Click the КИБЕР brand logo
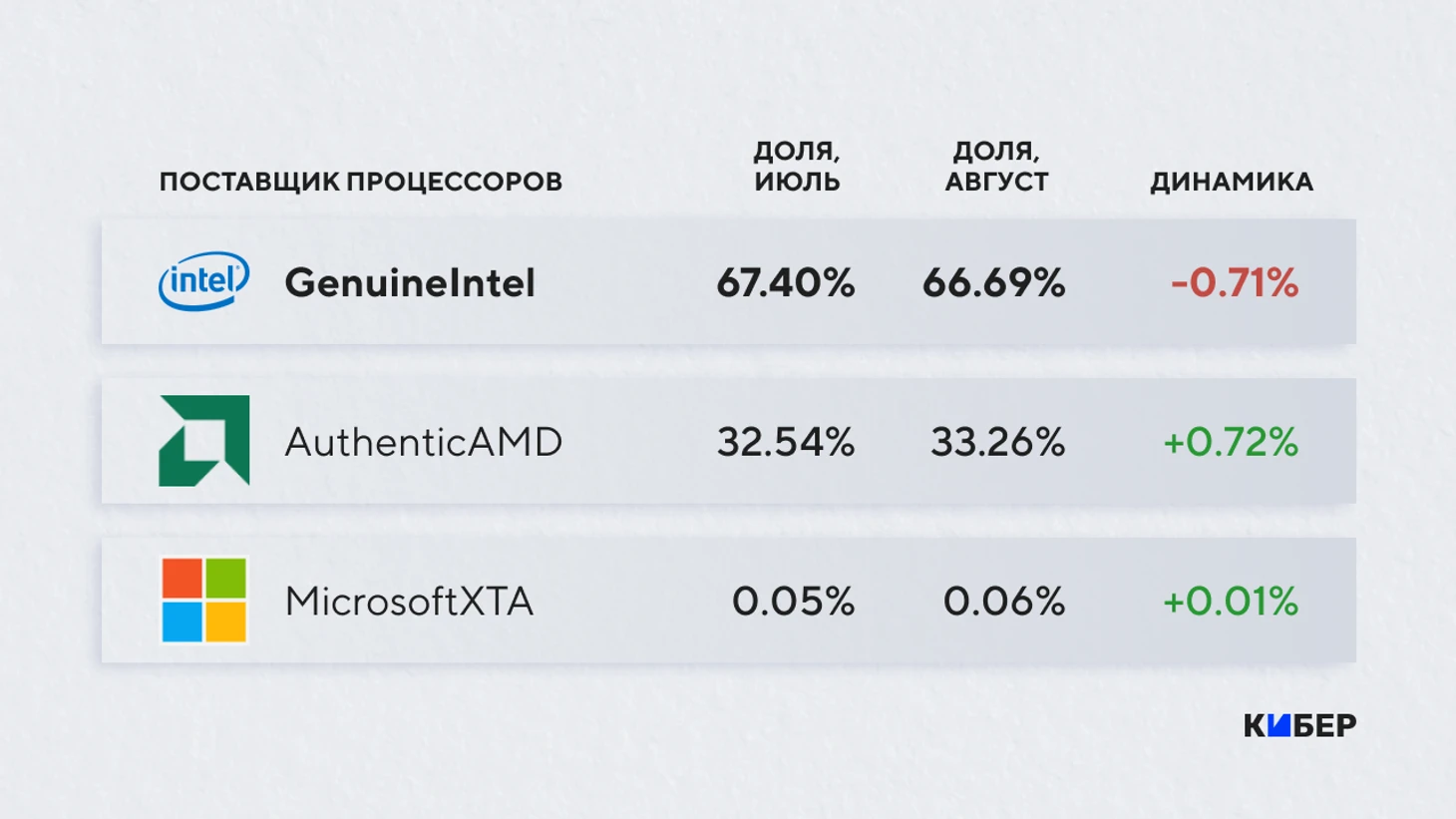The image size is (1456, 819). 1299,725
